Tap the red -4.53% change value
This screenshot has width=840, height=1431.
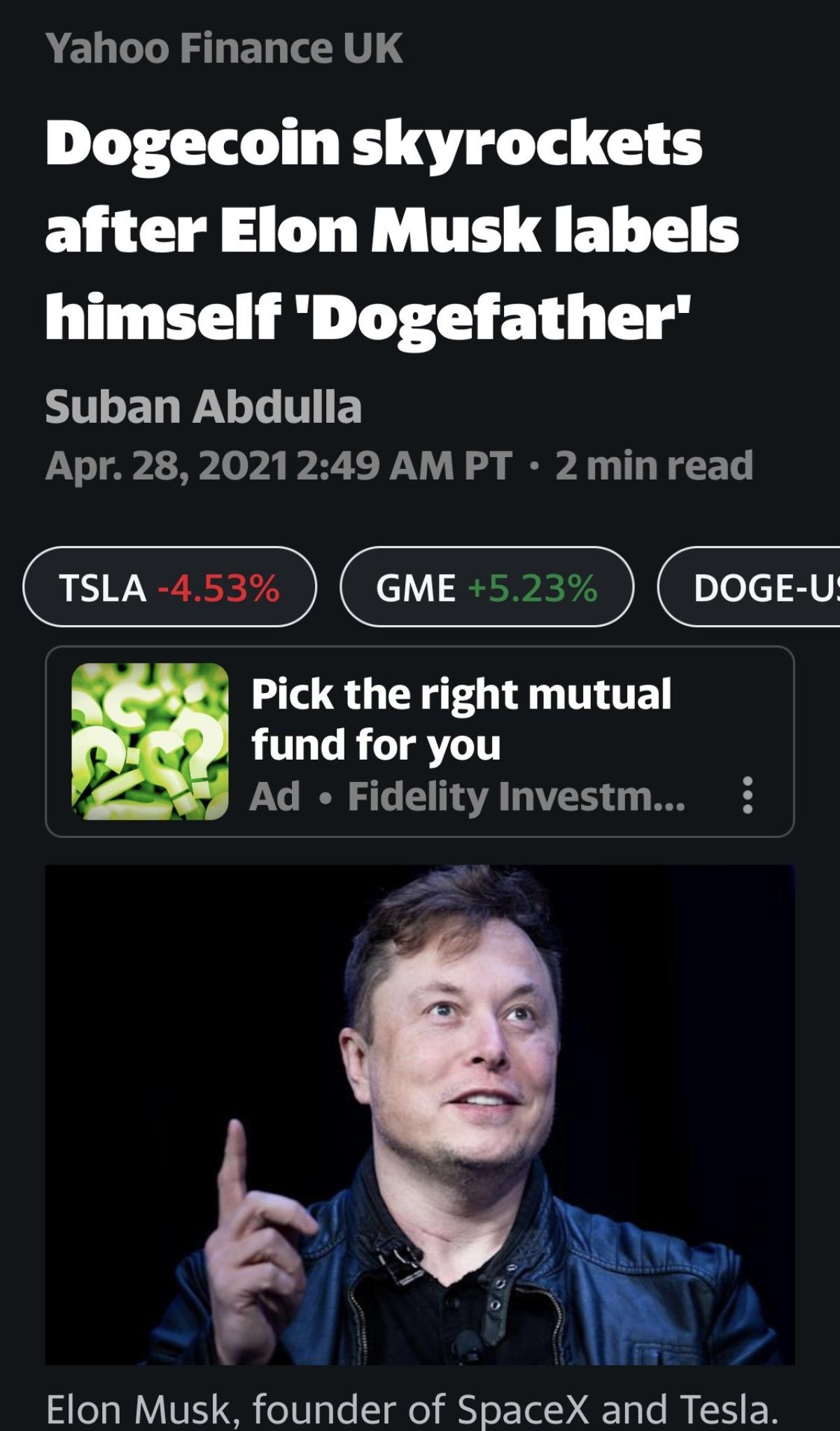(219, 587)
